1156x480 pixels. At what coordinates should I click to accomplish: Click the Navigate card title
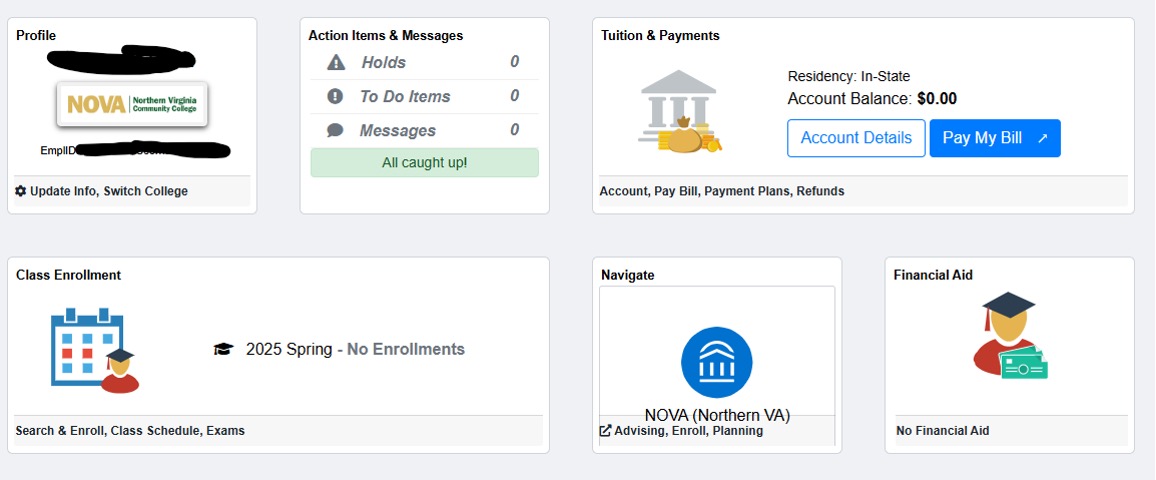pos(627,275)
